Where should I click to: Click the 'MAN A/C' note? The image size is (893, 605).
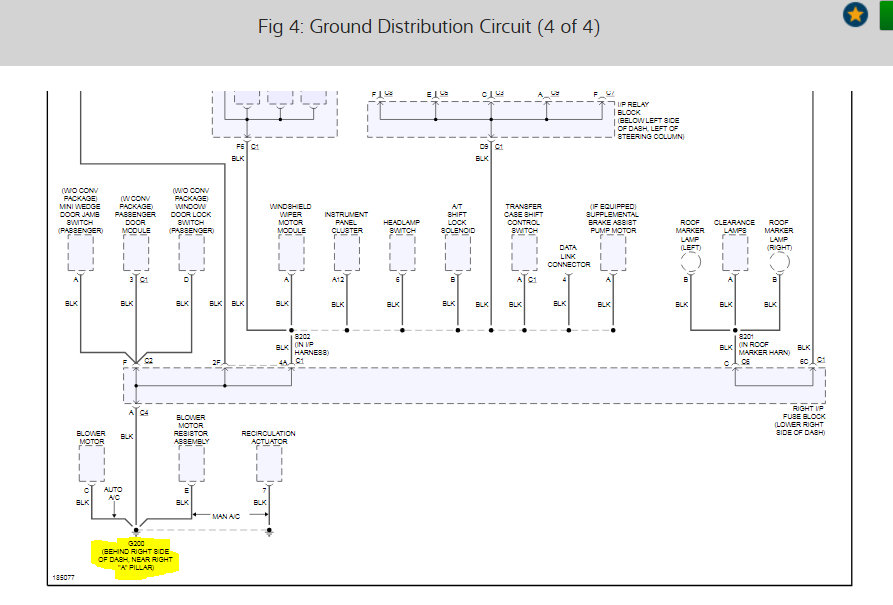pyautogui.click(x=226, y=516)
